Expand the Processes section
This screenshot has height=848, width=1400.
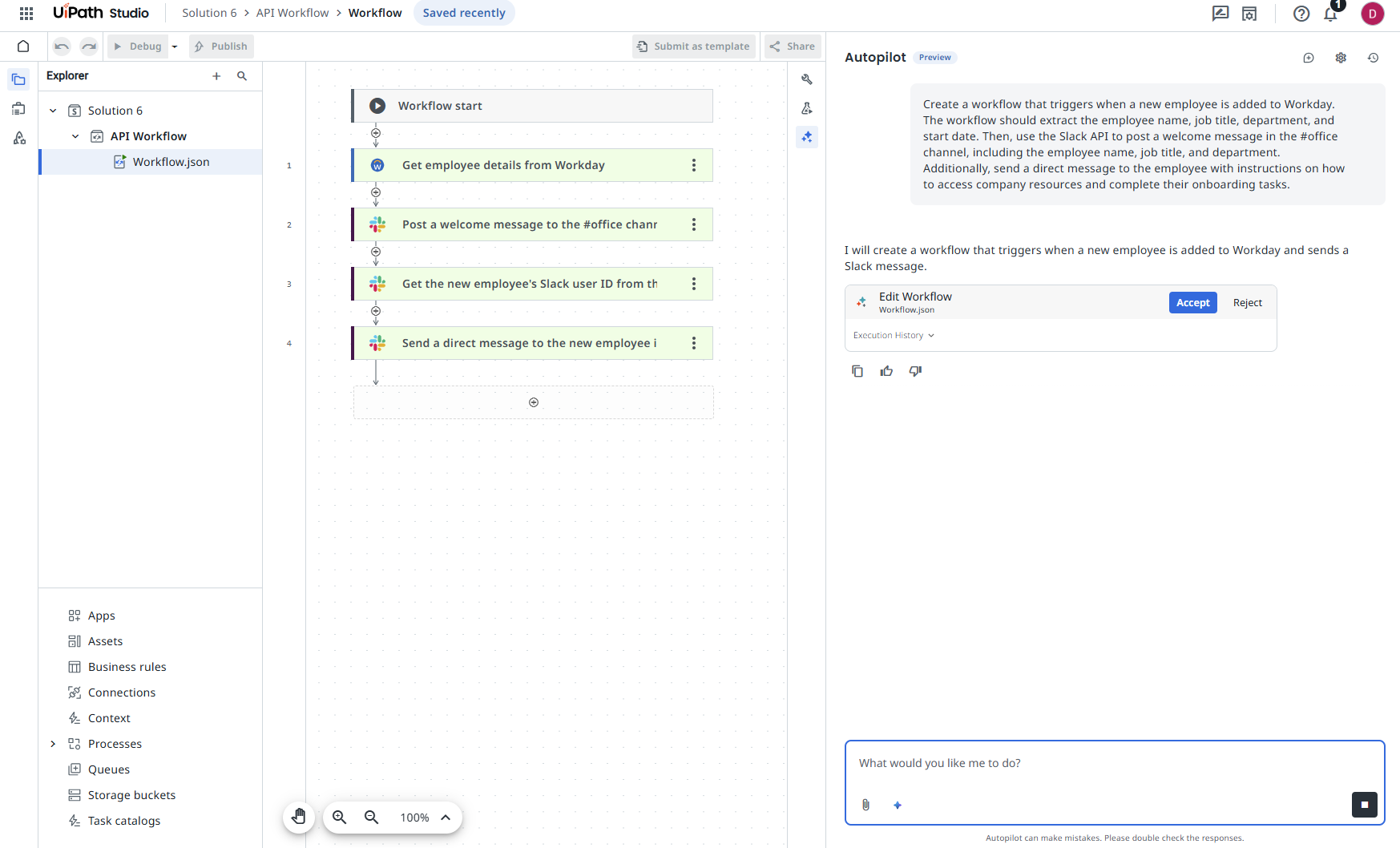coord(53,744)
